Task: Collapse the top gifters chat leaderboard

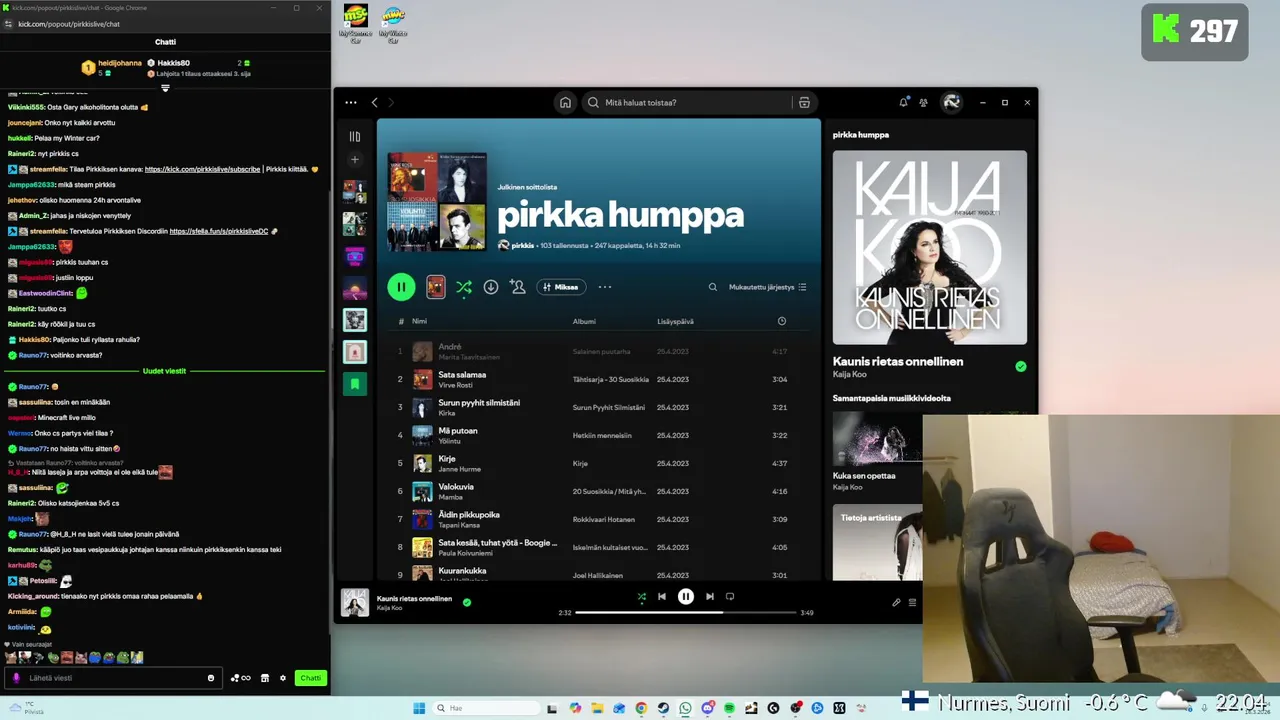Action: tap(165, 88)
